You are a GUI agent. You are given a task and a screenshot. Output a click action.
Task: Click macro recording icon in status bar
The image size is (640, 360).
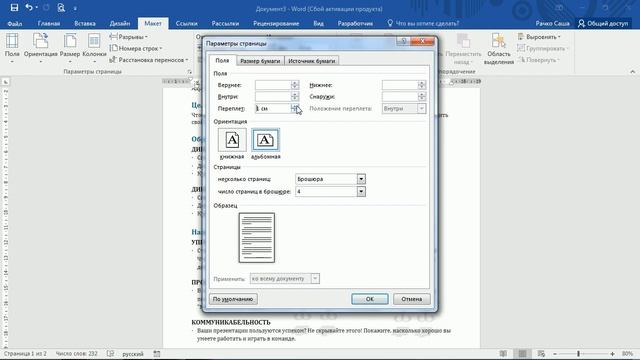(x=157, y=353)
